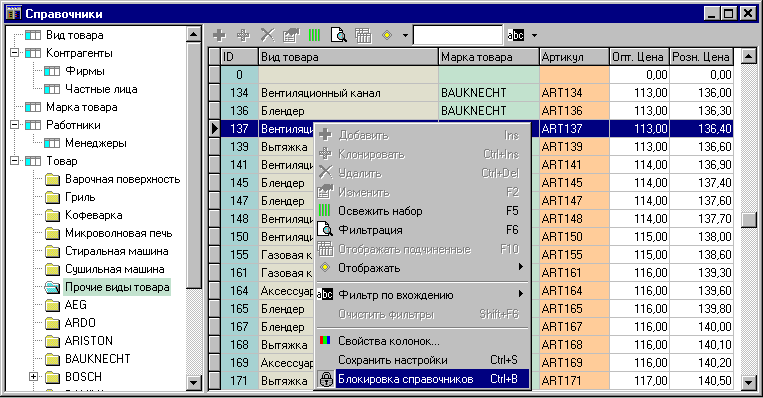Viewport: 763px width, 398px height.
Task: Collapse the Контрагенты tree node
Action: point(15,53)
